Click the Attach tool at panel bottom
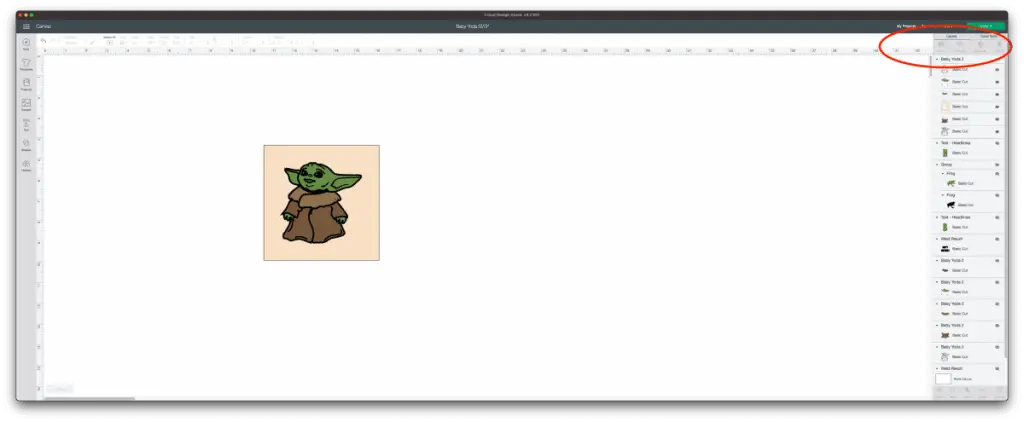The width and height of the screenshot is (1024, 422). click(x=968, y=392)
